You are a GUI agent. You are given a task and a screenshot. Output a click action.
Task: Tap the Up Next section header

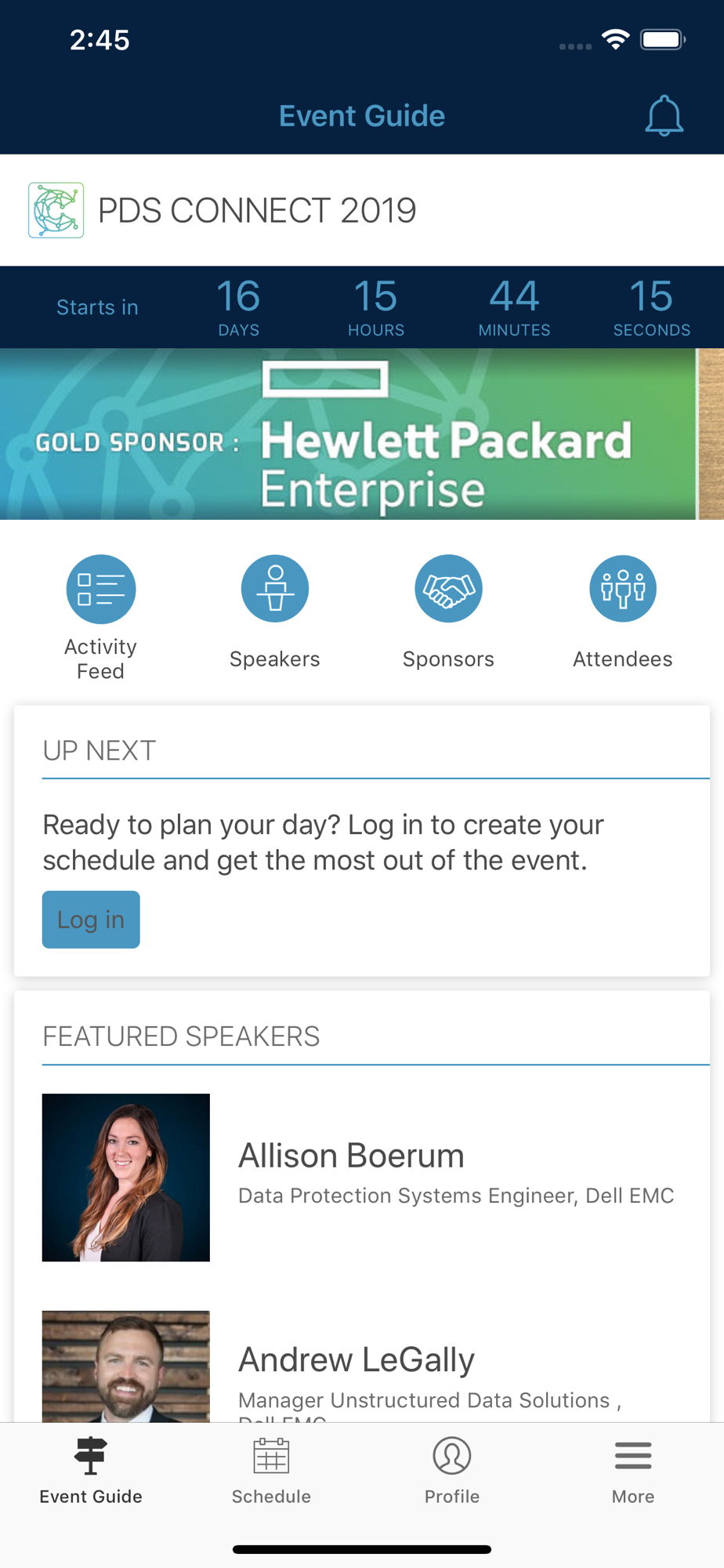tap(100, 750)
